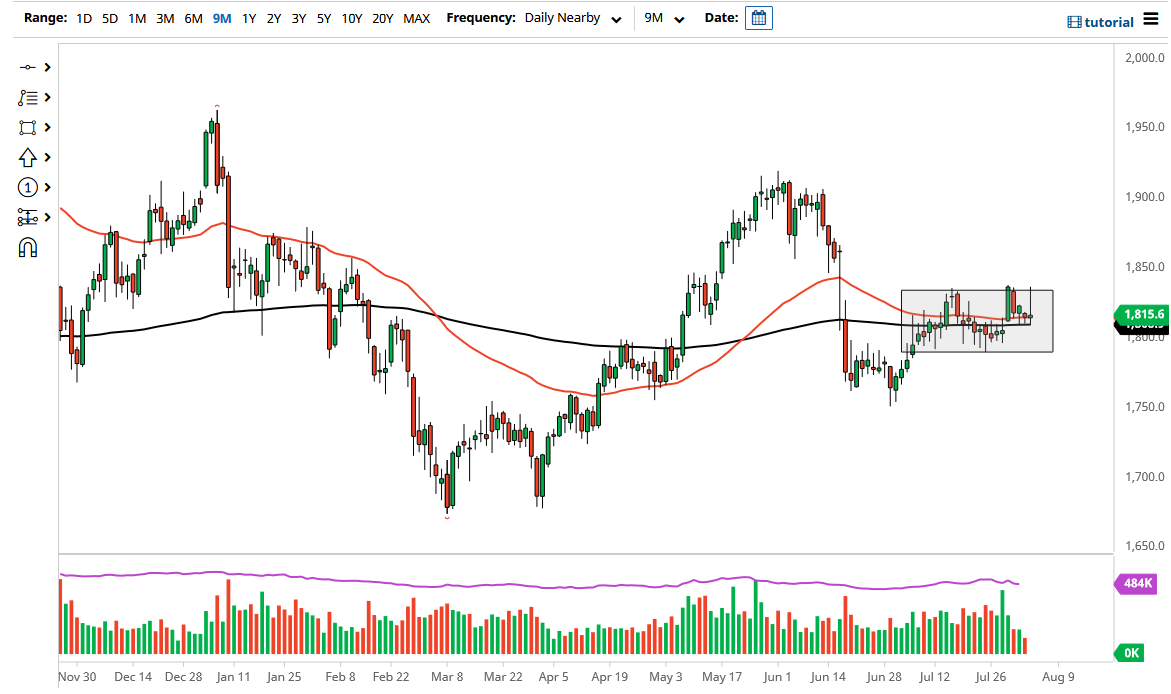The image size is (1171, 694).
Task: Set range to 6M
Action: tap(193, 18)
